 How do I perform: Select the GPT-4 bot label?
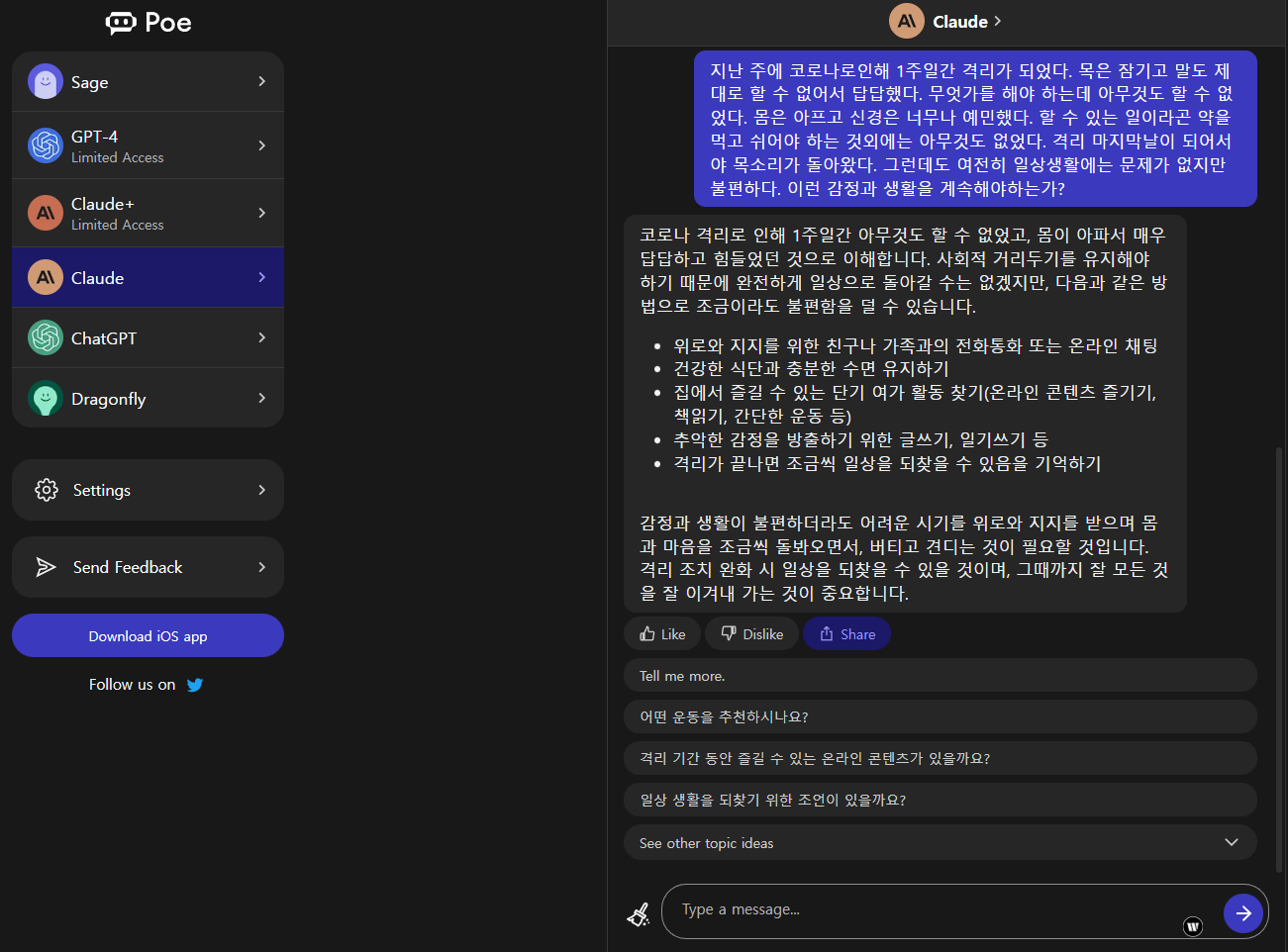tap(94, 137)
